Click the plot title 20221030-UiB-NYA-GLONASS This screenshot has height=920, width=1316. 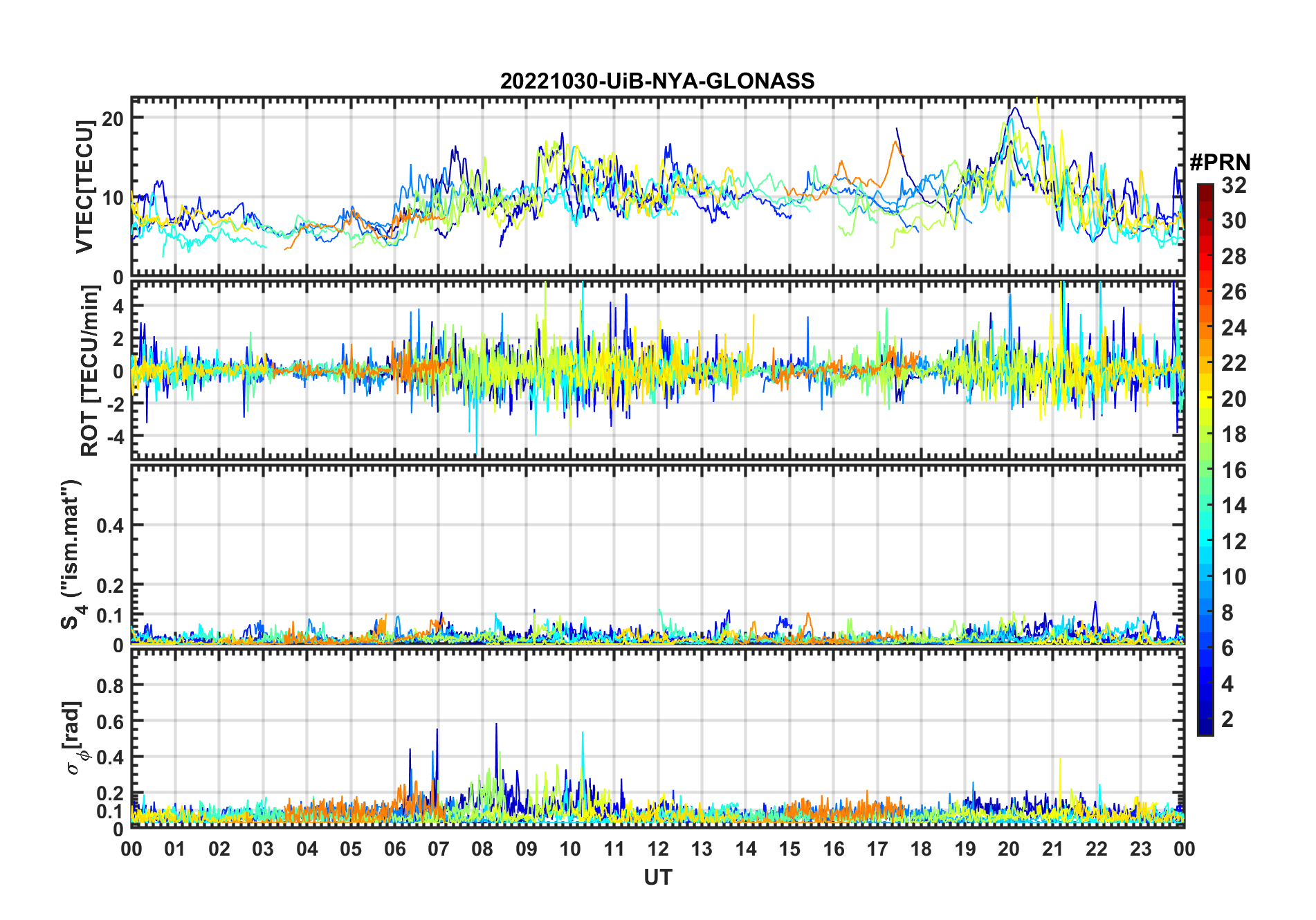[657, 81]
